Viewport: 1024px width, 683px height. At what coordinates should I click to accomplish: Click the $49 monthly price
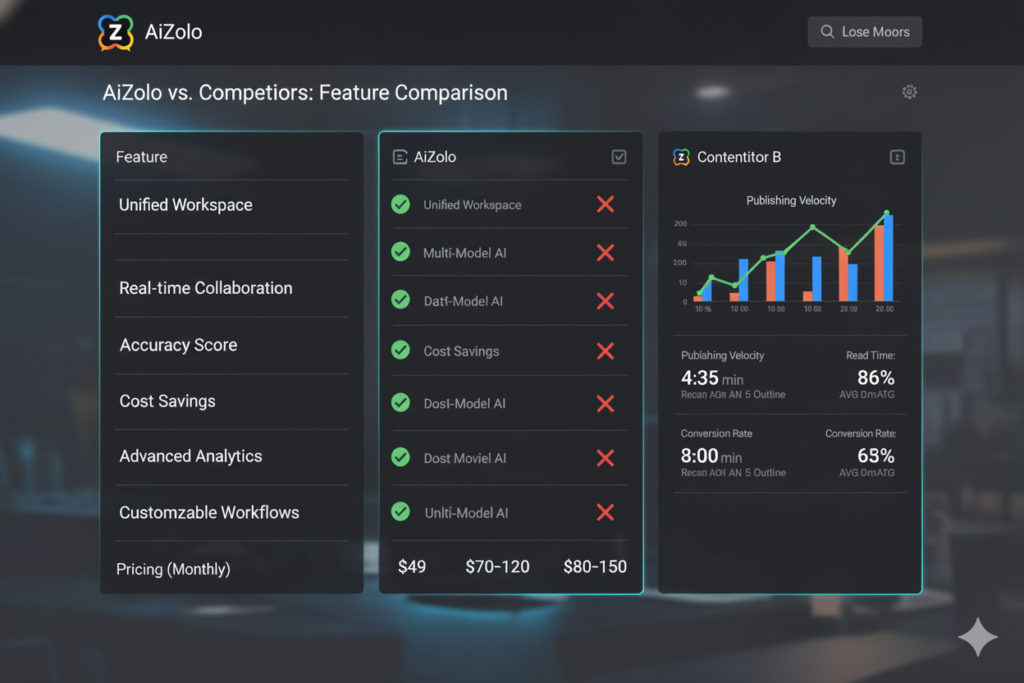pyautogui.click(x=412, y=565)
